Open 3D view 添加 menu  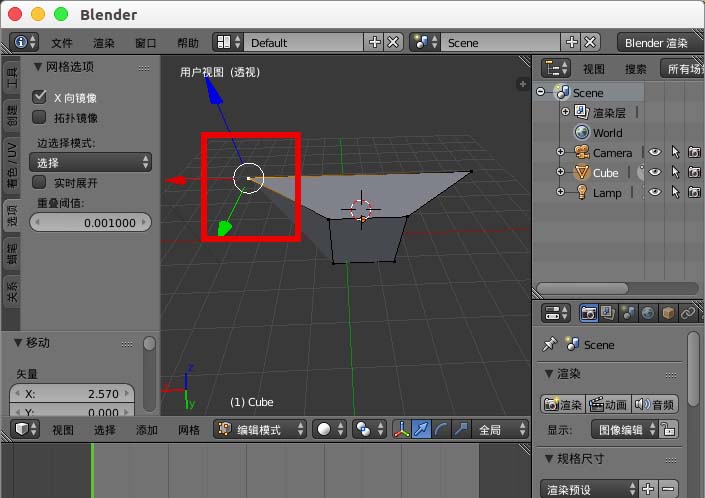click(x=147, y=430)
